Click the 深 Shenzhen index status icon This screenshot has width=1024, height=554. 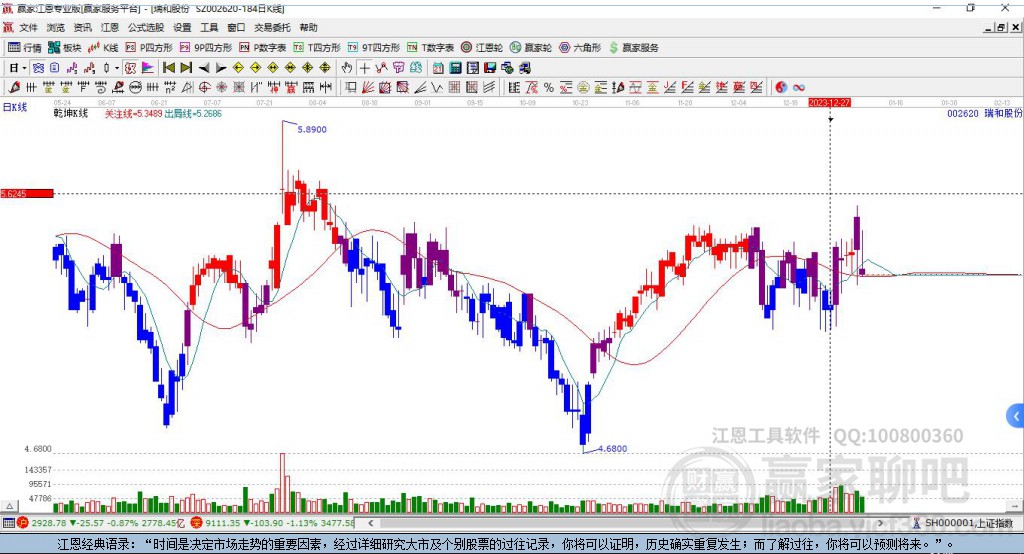coord(197,523)
